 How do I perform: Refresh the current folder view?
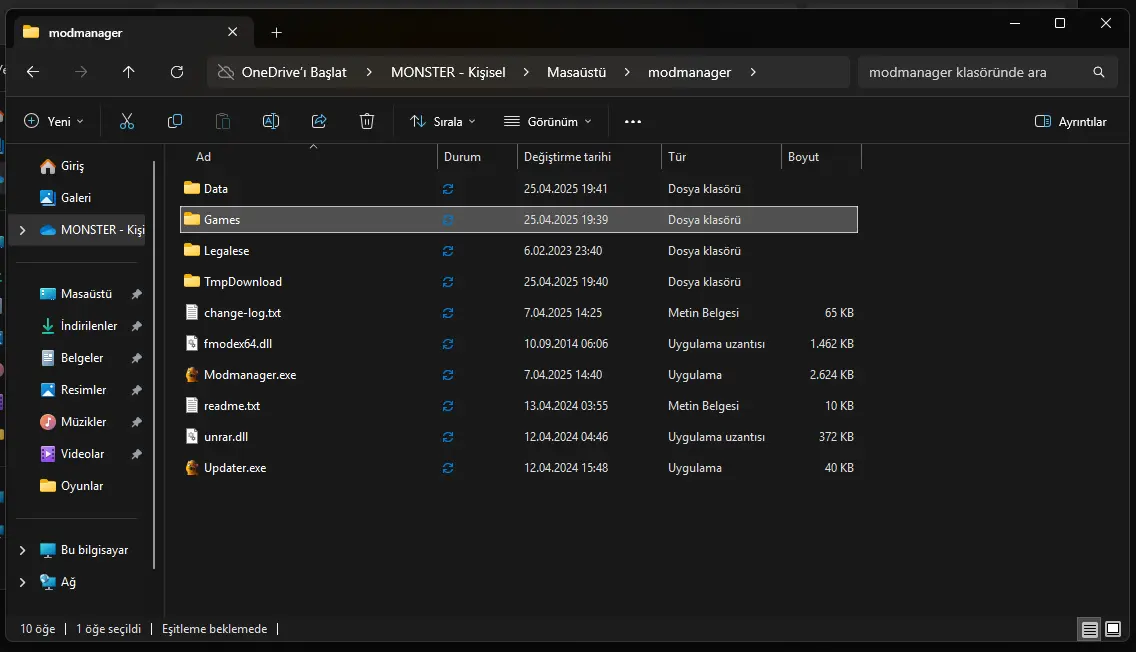tap(177, 72)
